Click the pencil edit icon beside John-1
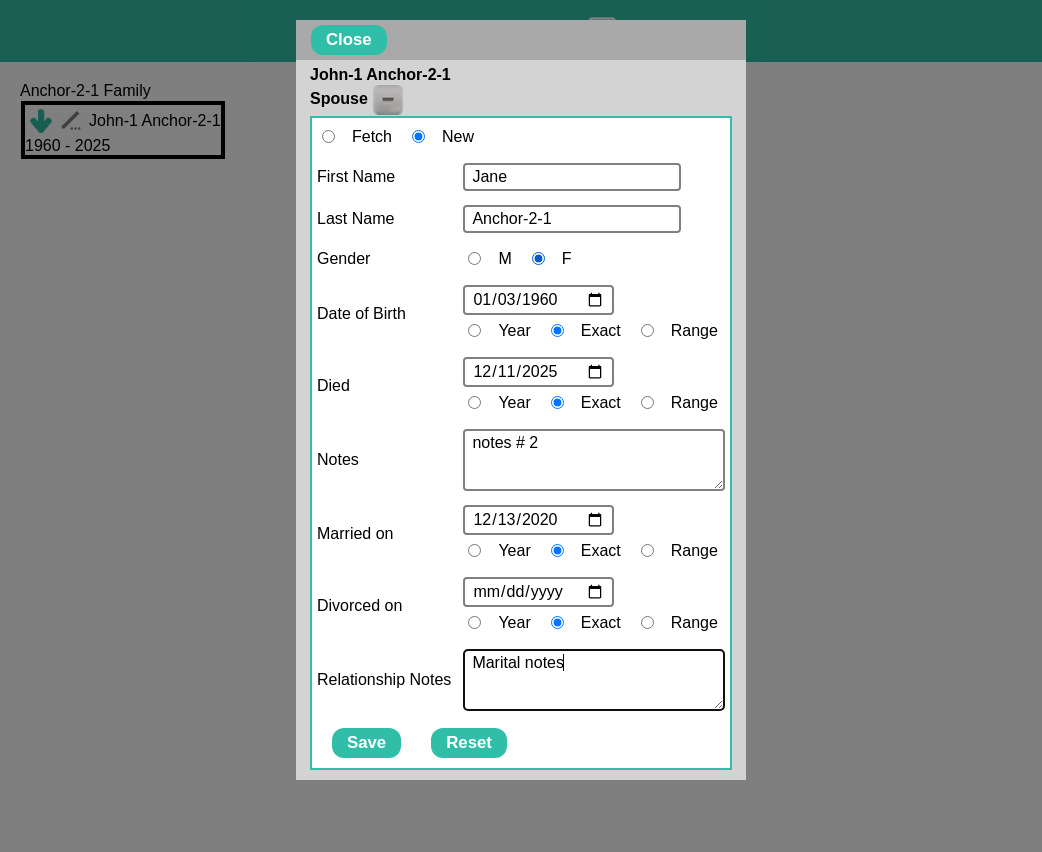 tap(70, 120)
